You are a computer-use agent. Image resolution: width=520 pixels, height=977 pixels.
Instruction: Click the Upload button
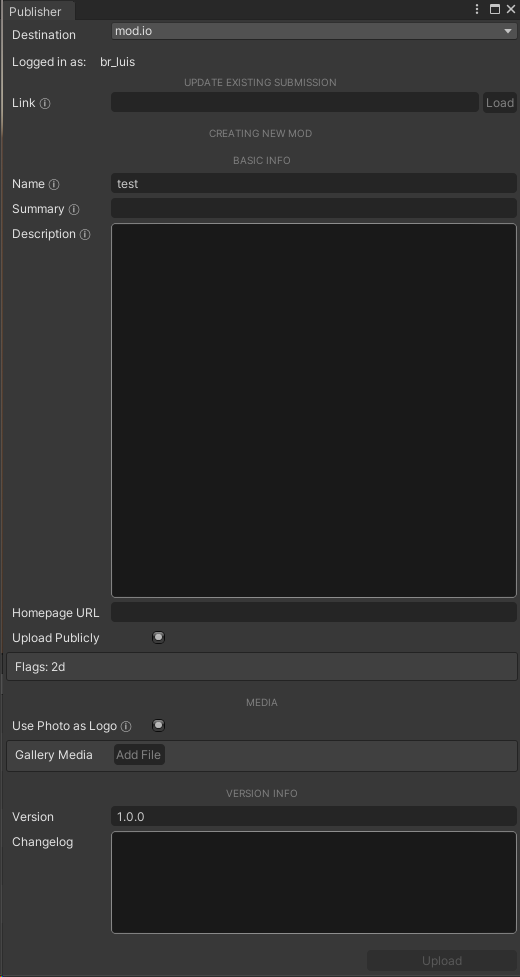pyautogui.click(x=442, y=960)
